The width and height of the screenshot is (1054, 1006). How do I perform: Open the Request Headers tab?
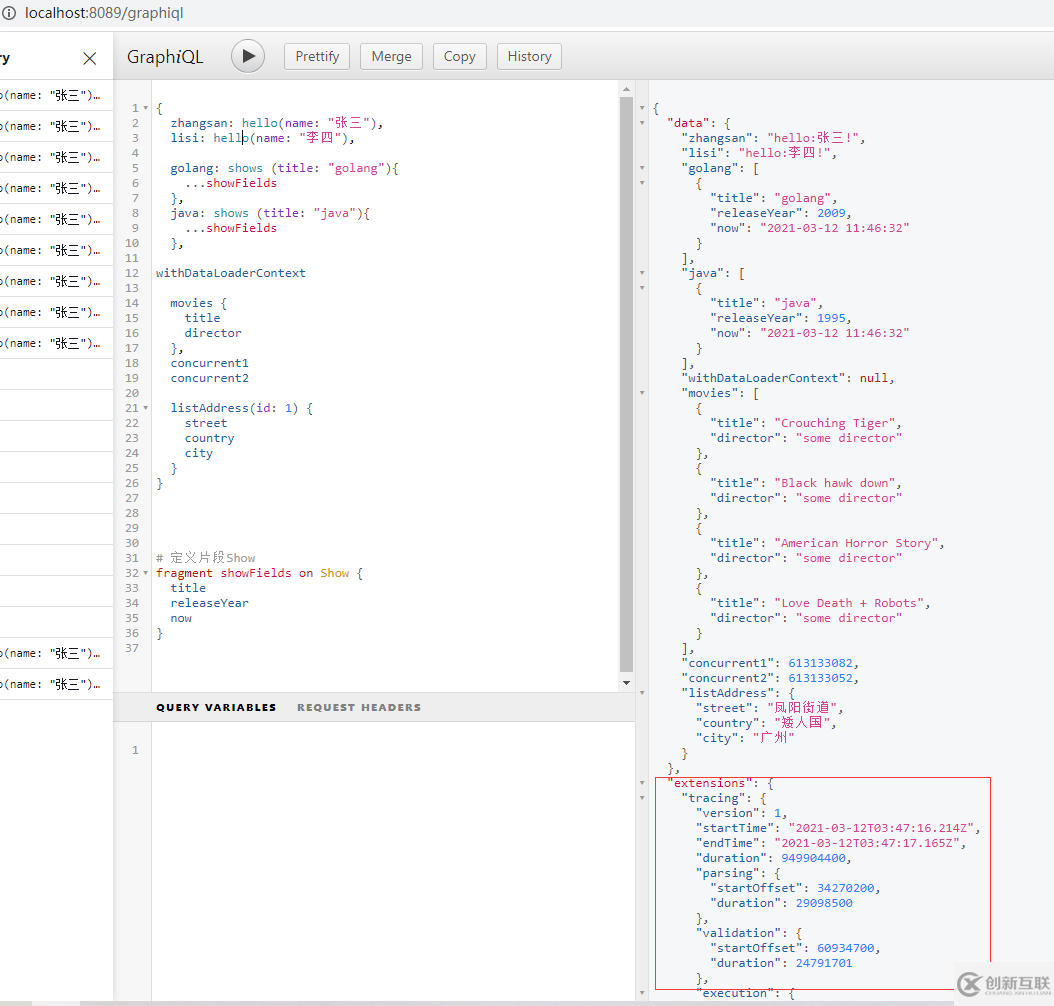coord(359,707)
